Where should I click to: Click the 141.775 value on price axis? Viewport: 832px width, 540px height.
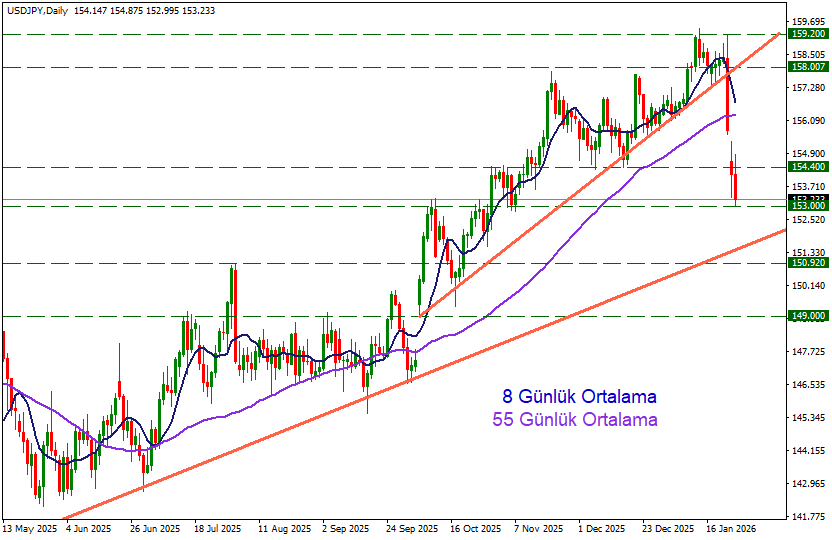coord(806,517)
